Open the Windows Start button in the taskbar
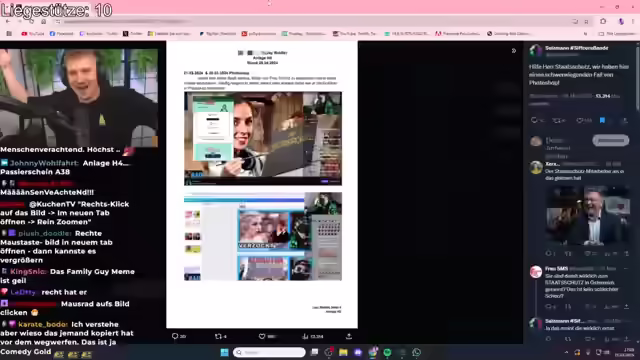Image resolution: width=640 pixels, height=360 pixels. pos(224,352)
